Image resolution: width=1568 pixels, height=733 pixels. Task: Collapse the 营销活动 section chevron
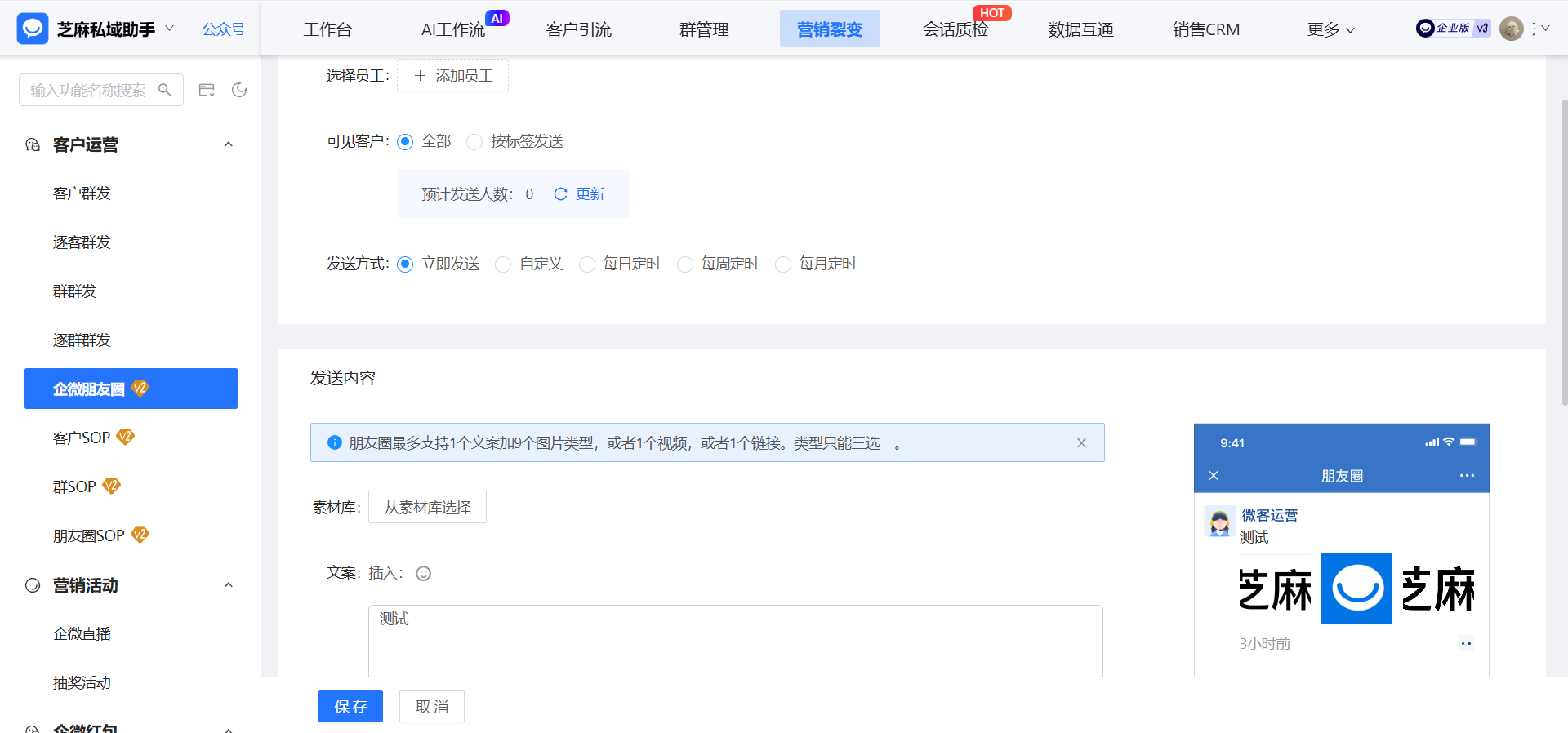tap(229, 585)
